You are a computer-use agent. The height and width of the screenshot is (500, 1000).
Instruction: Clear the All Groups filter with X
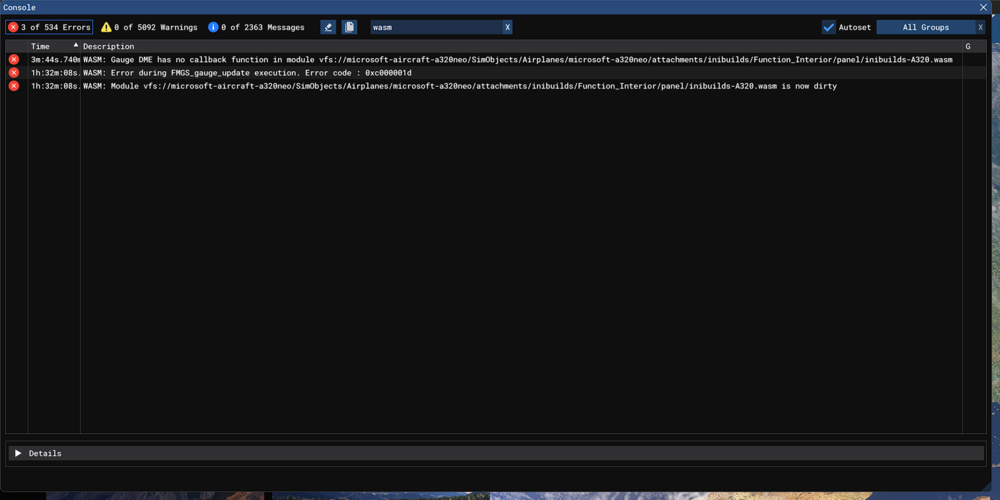tap(981, 27)
